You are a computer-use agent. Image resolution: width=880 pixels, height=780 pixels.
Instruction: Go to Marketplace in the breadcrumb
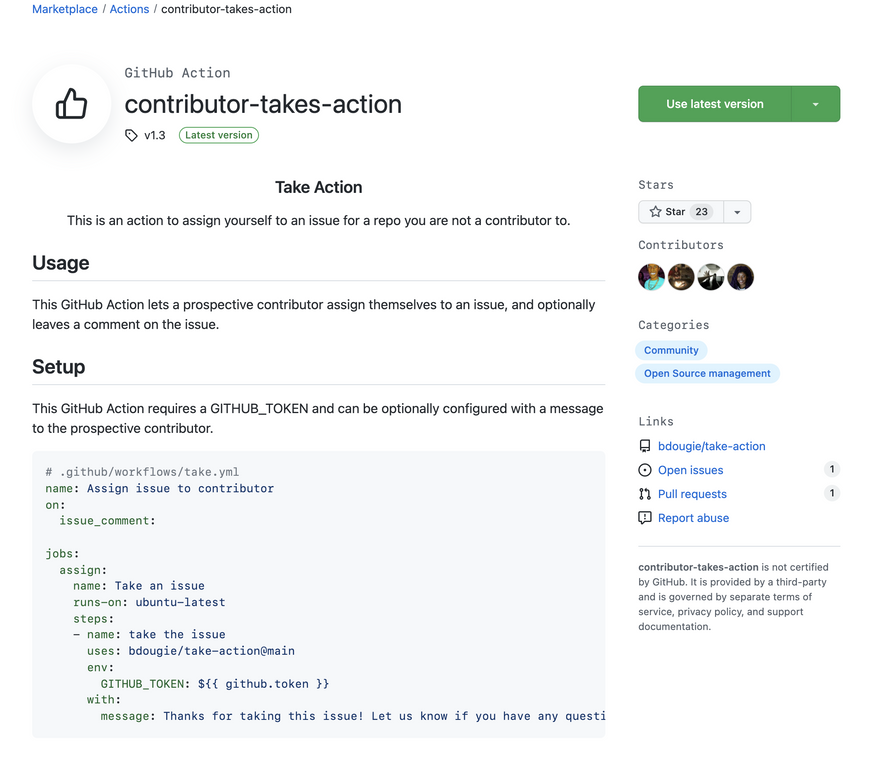(65, 9)
